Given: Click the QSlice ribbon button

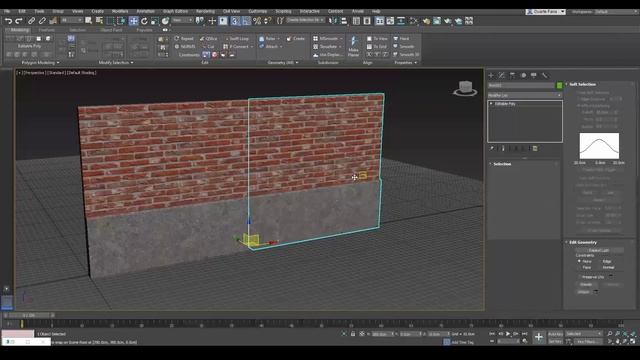Looking at the screenshot, I should [209, 39].
